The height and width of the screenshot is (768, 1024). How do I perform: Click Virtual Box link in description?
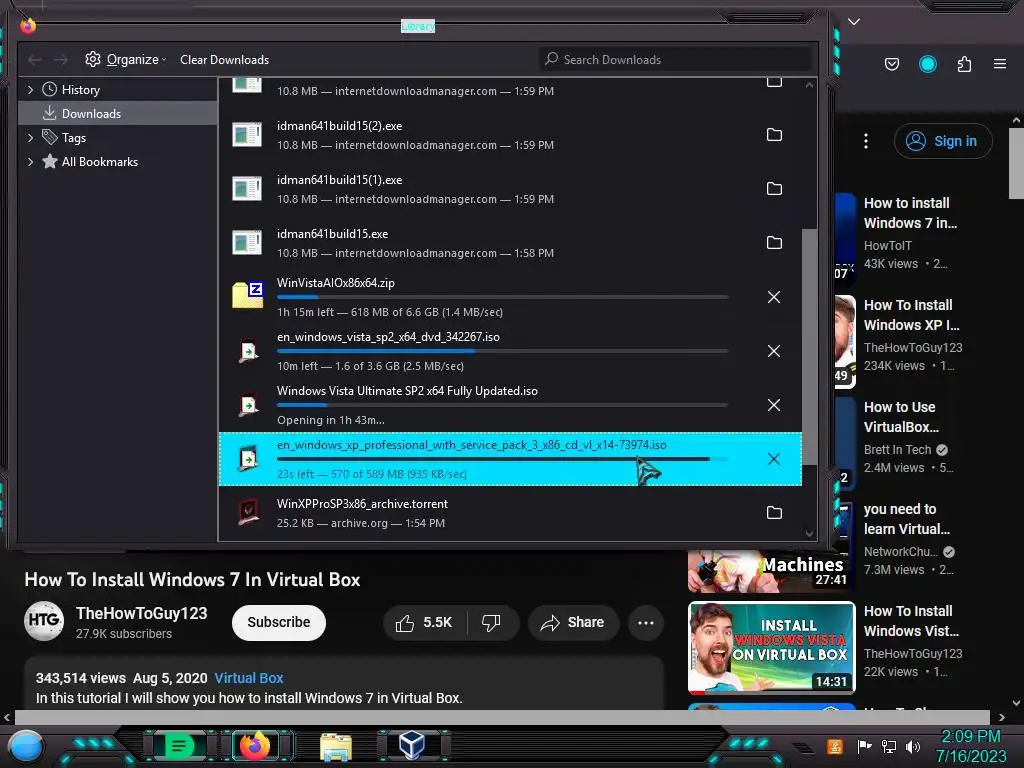tap(249, 678)
